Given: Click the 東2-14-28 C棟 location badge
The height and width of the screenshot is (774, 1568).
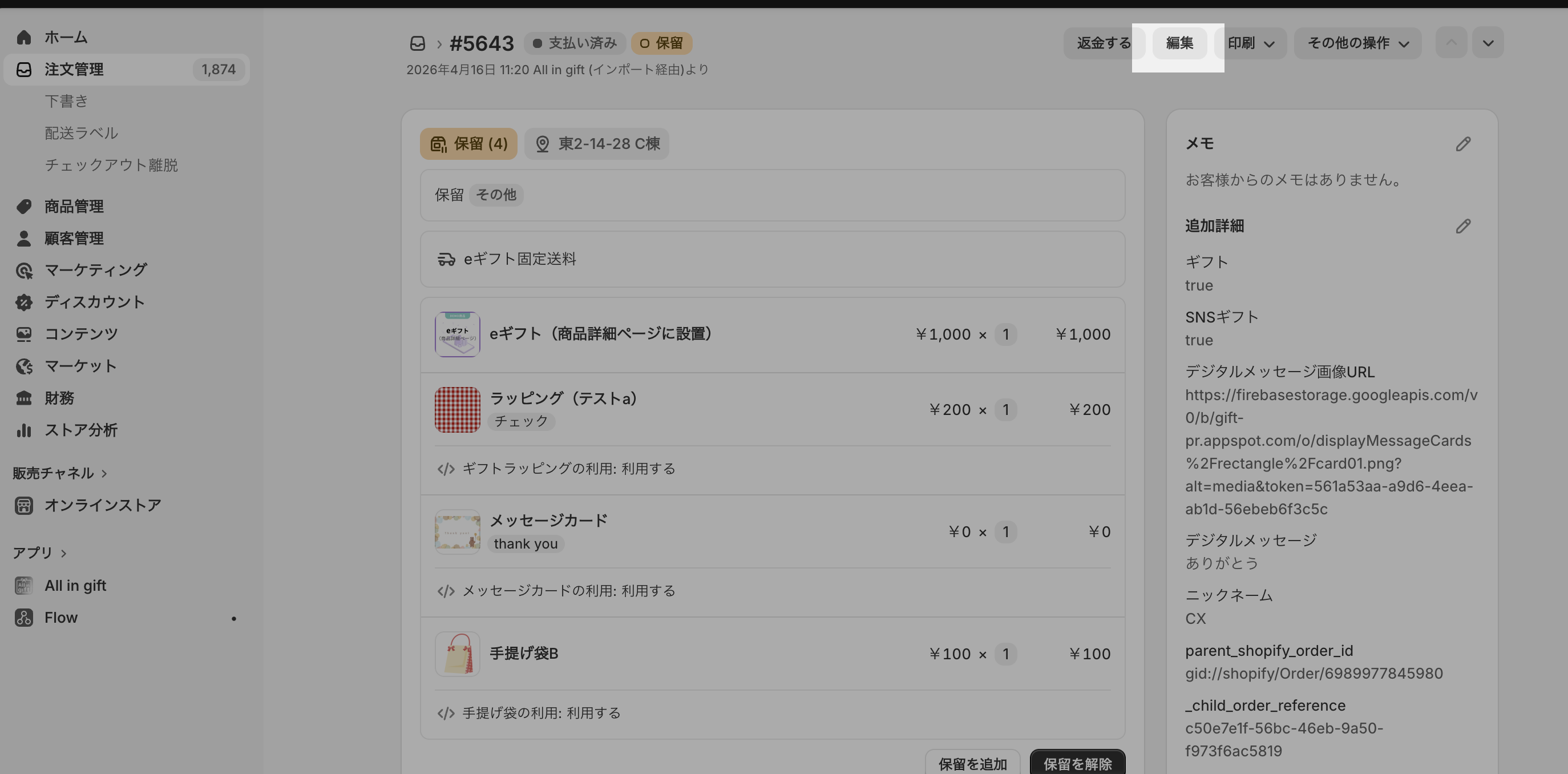Looking at the screenshot, I should [596, 144].
